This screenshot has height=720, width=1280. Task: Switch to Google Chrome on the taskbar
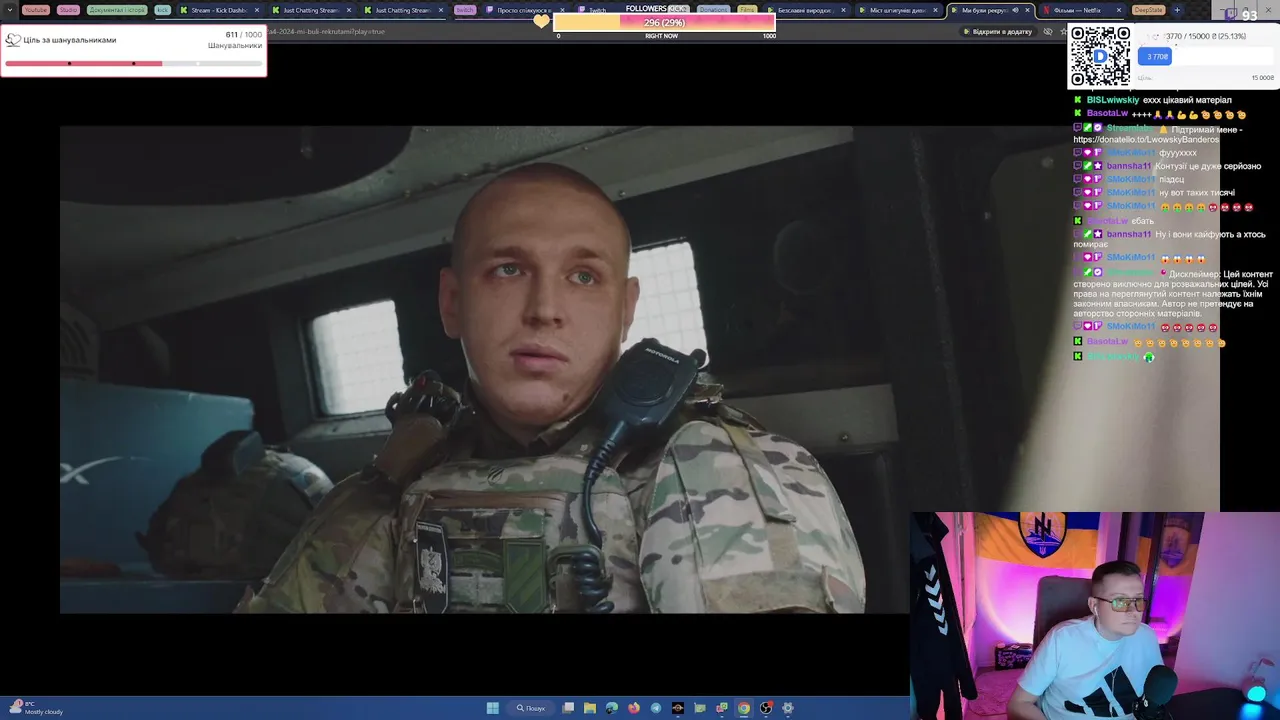(x=744, y=708)
